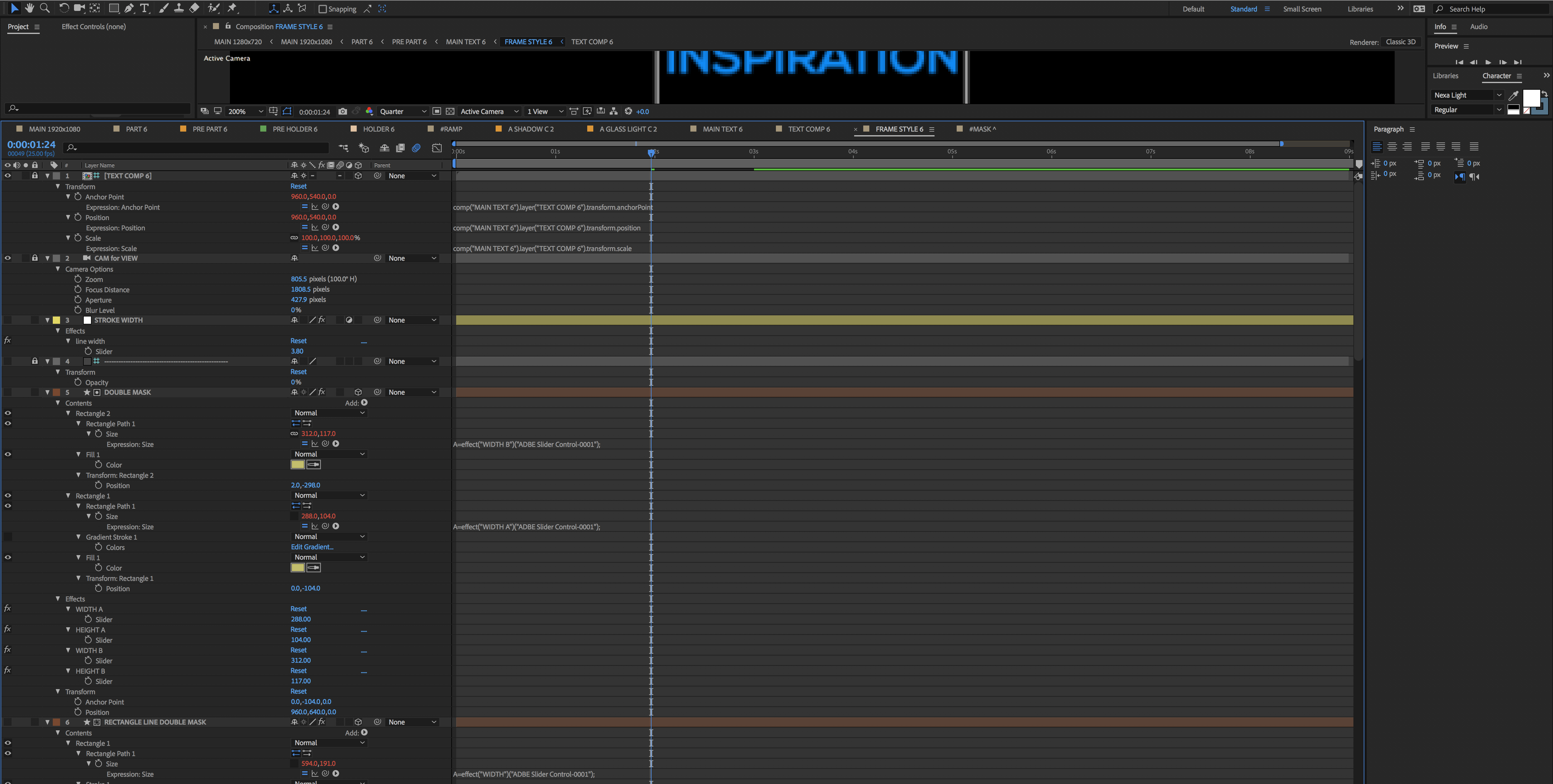Reset the TEXT COMP 6 Transform properties
Image resolution: width=1553 pixels, height=784 pixels.
(298, 186)
